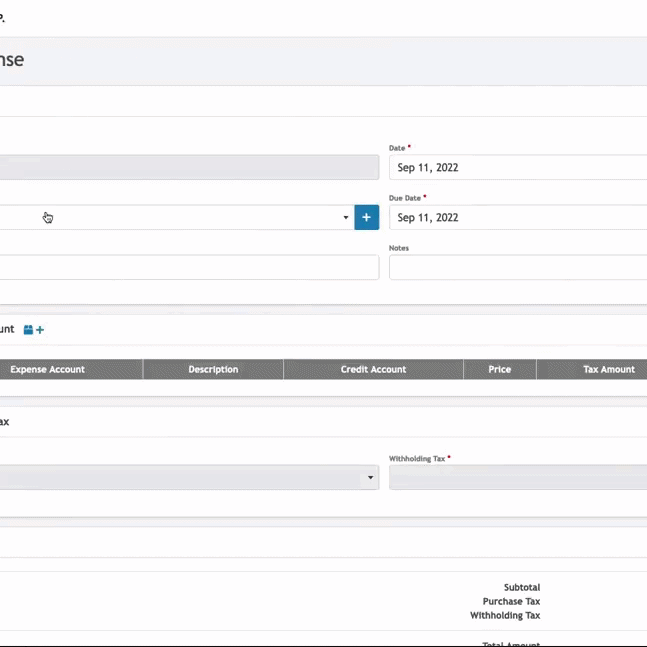The width and height of the screenshot is (647, 647).
Task: Focus the text field left of Notes
Action: [188, 267]
